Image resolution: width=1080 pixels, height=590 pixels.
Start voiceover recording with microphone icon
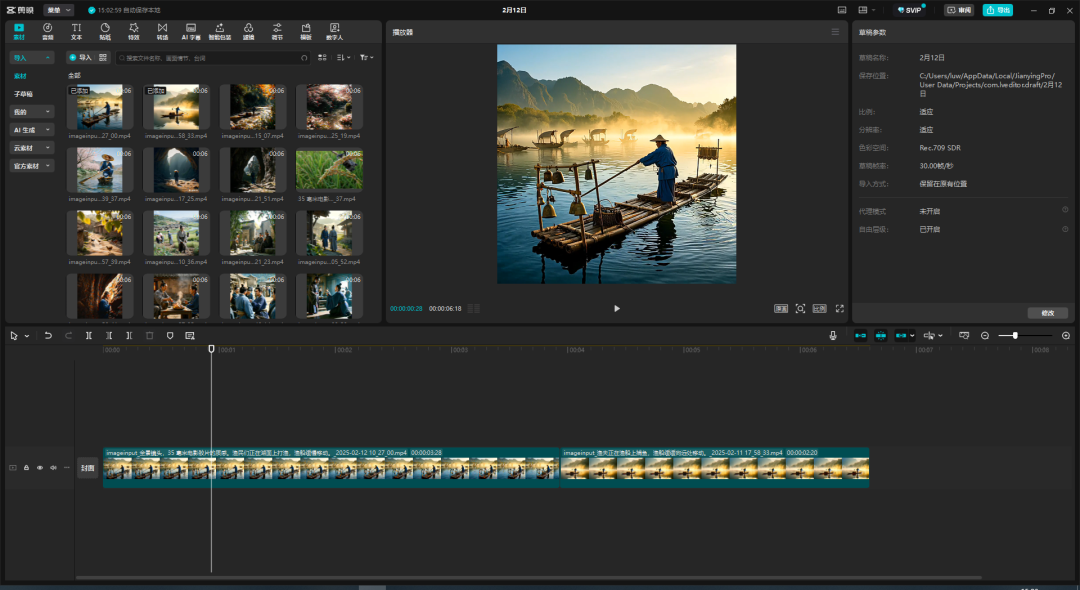pos(833,335)
